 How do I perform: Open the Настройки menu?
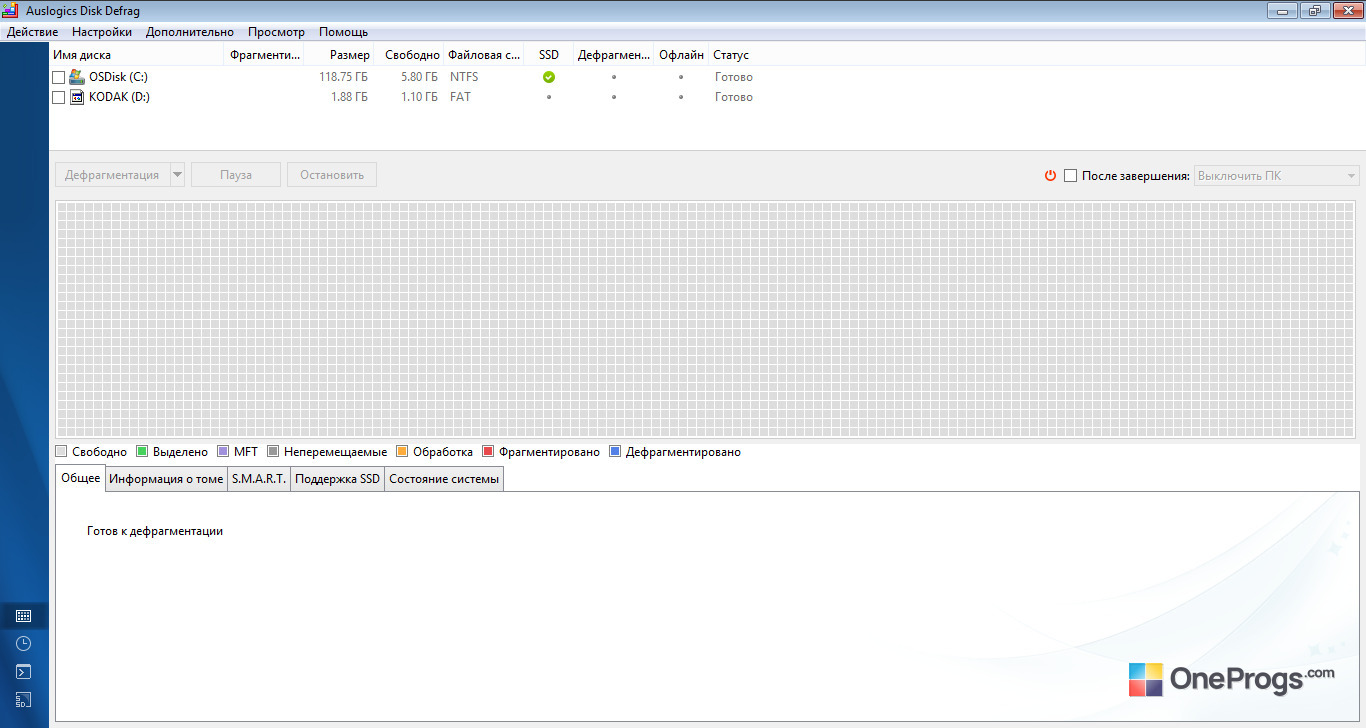[102, 32]
